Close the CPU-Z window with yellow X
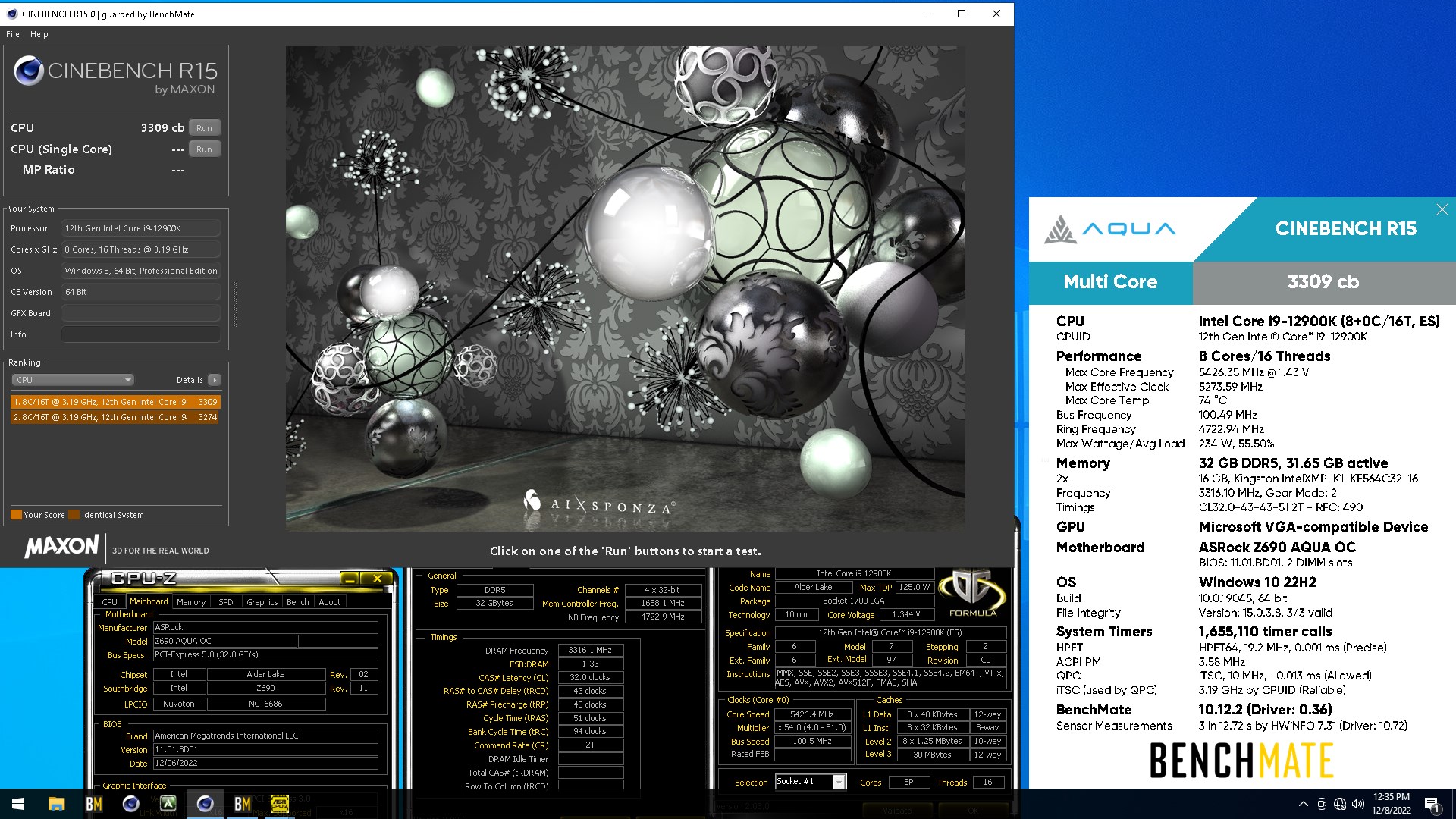 point(377,579)
